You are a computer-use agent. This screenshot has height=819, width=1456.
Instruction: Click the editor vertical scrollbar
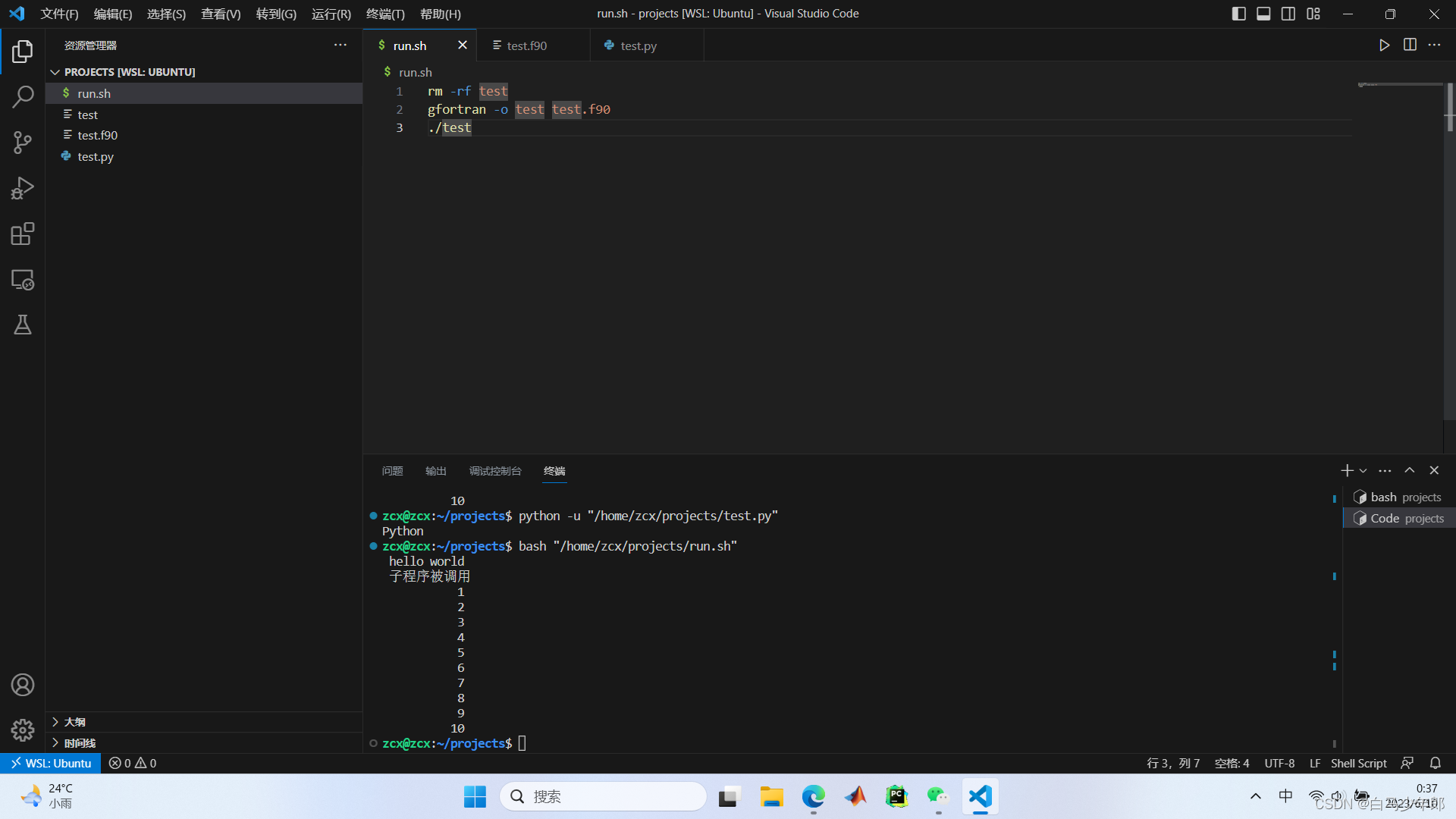pyautogui.click(x=1449, y=106)
